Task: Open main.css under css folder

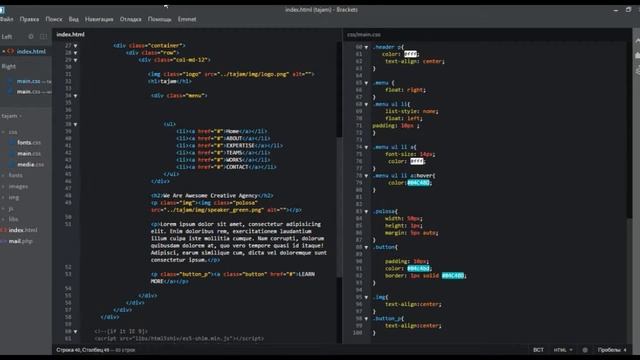Action: point(29,153)
